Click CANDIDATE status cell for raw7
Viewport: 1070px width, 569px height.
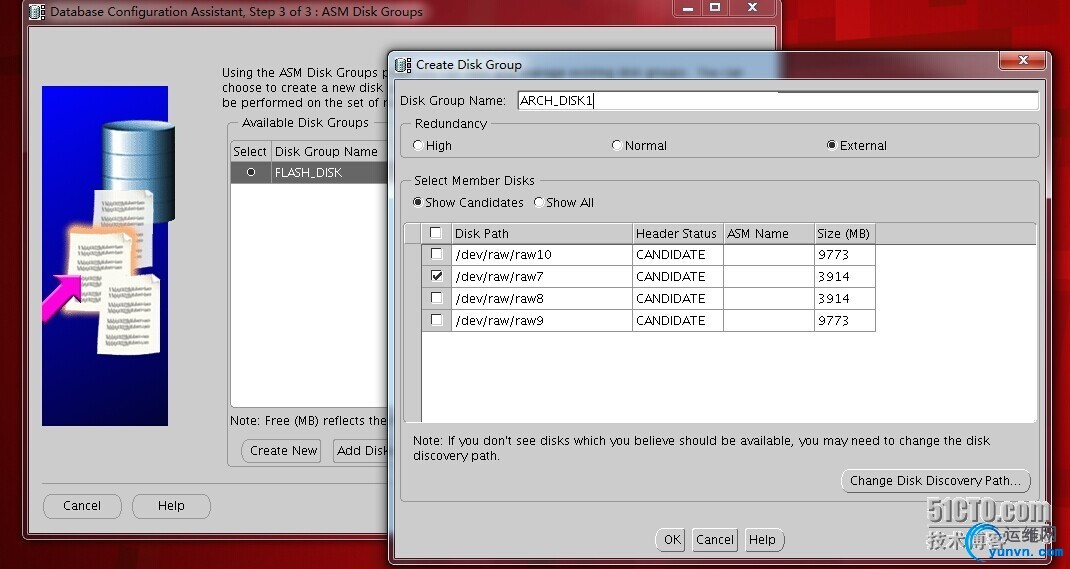(678, 276)
